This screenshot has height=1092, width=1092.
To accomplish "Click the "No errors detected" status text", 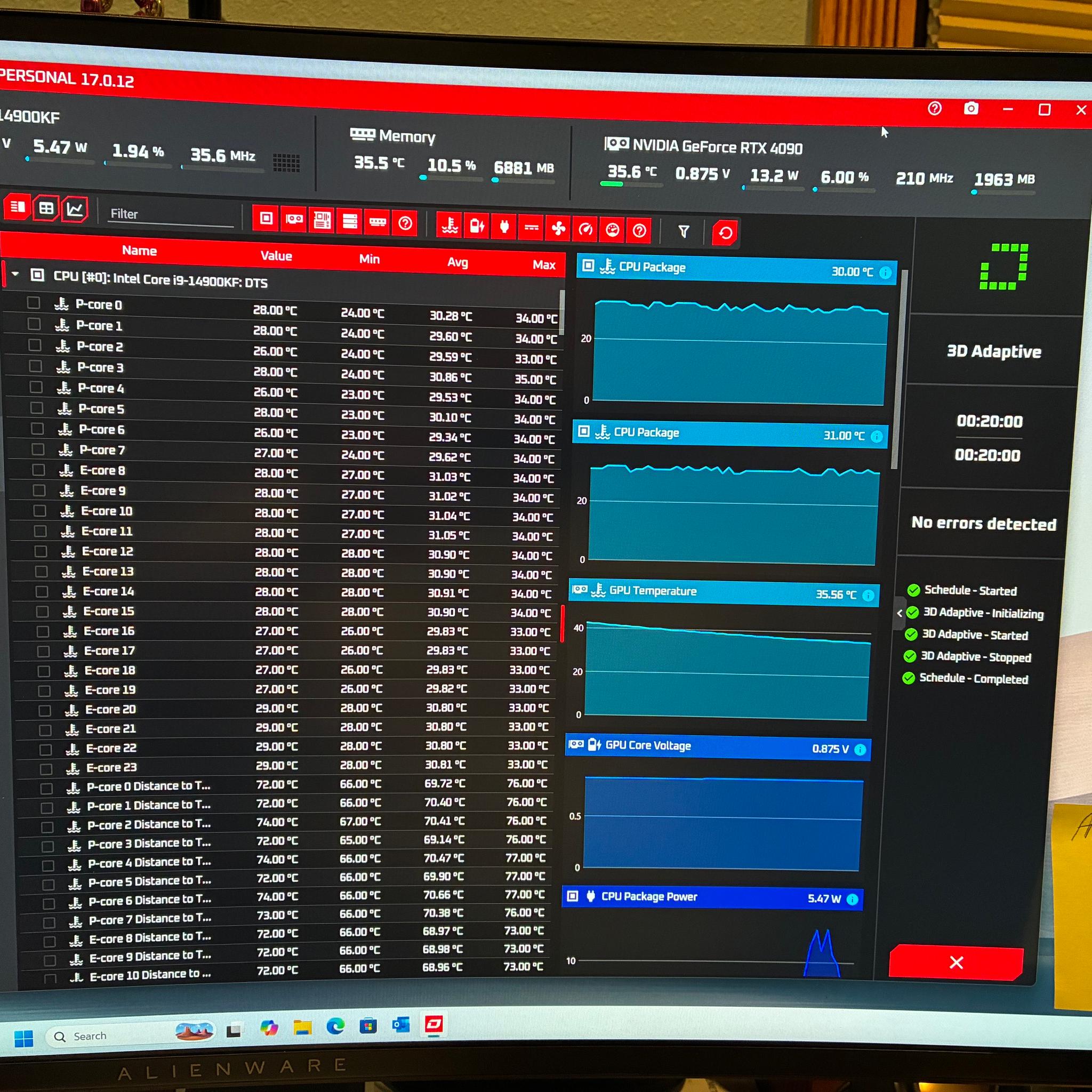I will (x=984, y=524).
